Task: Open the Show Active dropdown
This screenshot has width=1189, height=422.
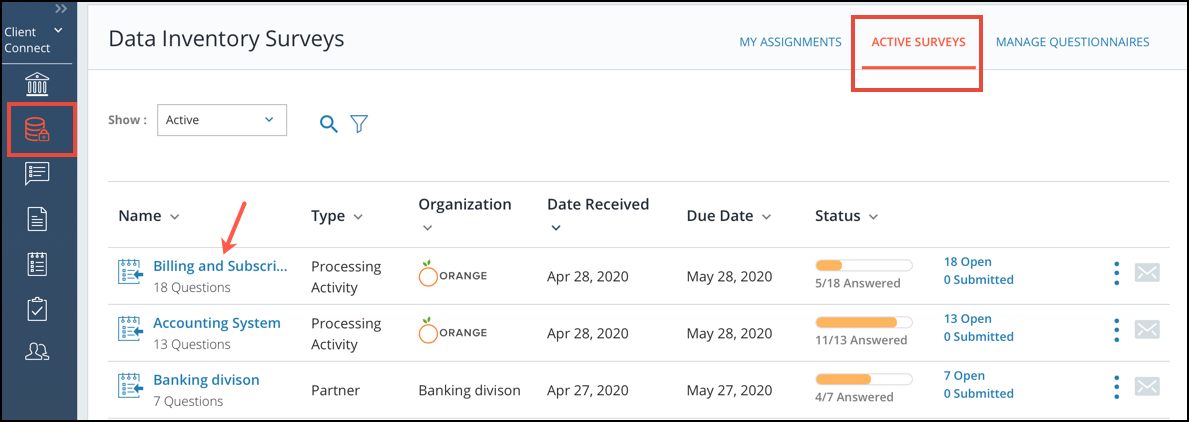Action: 221,120
